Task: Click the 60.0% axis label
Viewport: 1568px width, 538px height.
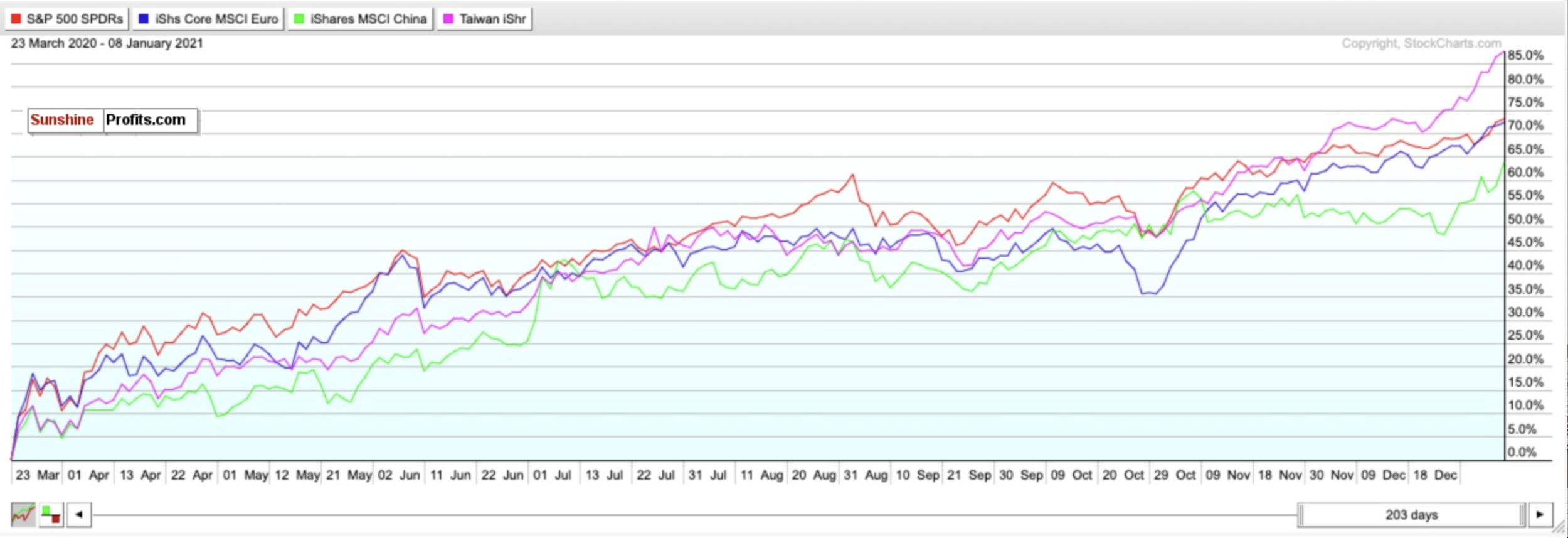Action: click(1525, 172)
